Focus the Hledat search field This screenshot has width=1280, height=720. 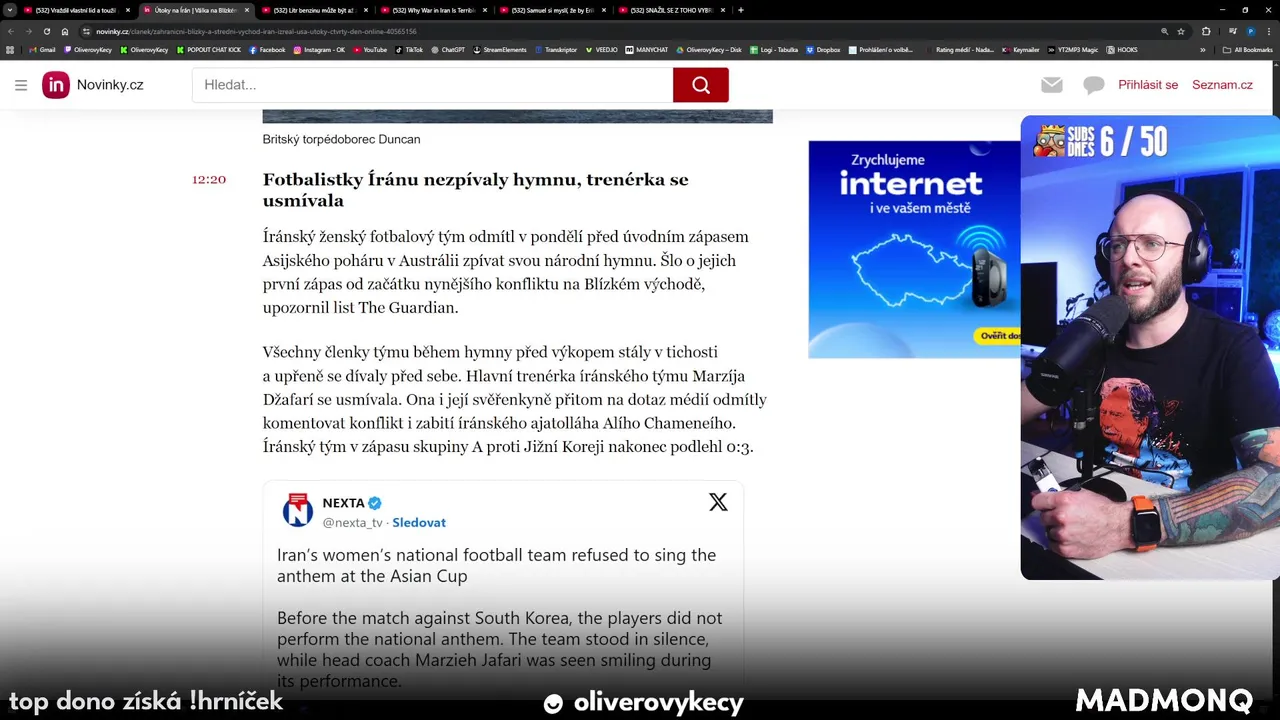tap(432, 85)
